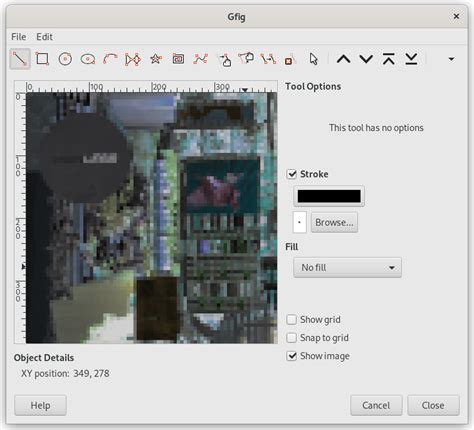Open the Edit menu
474x430 pixels.
coord(44,37)
